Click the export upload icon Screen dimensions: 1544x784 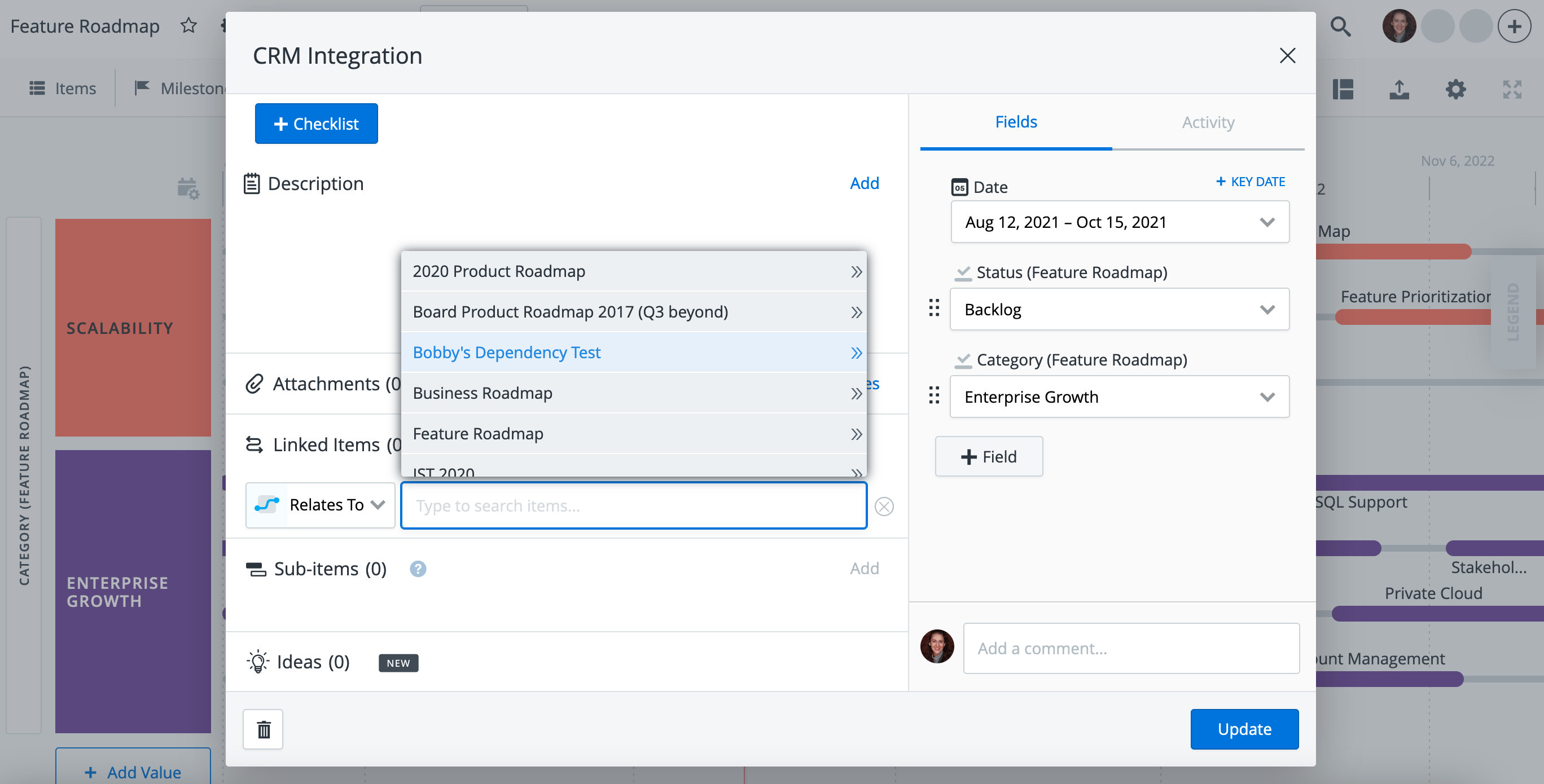click(x=1400, y=89)
